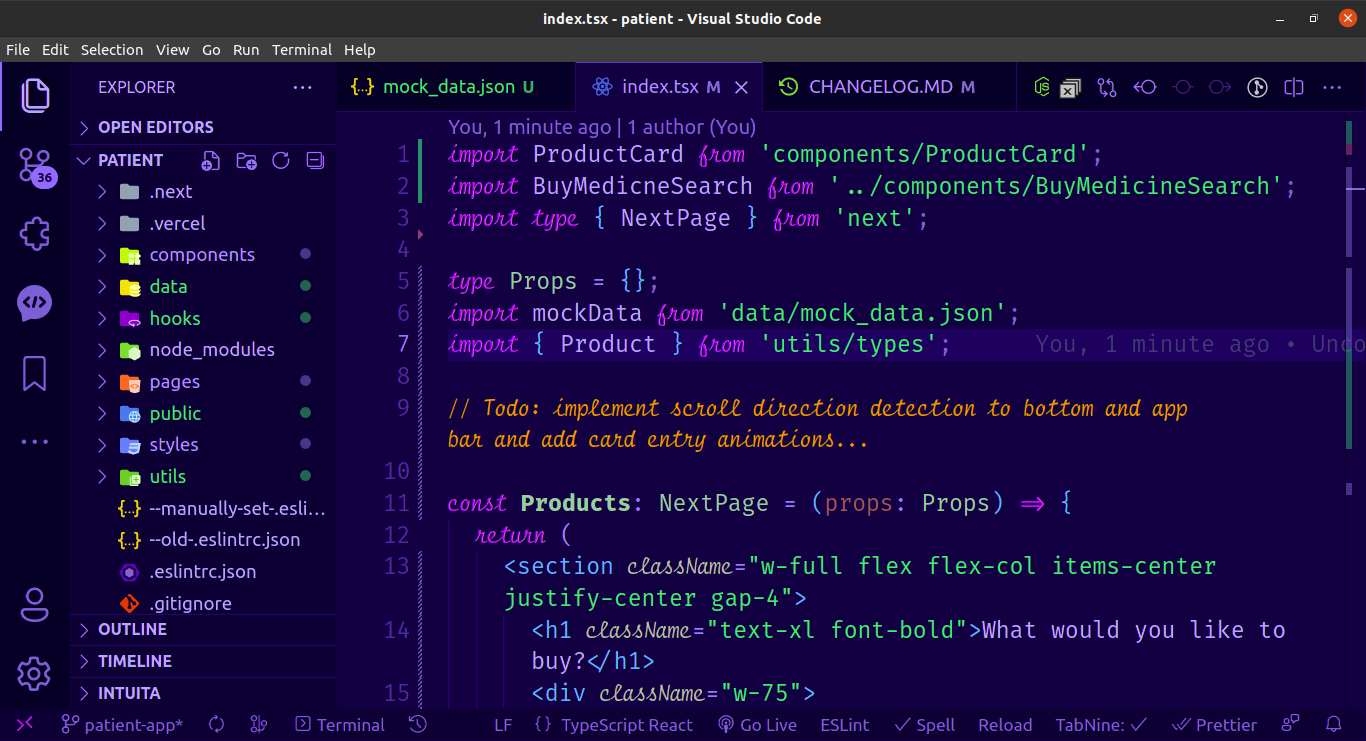Expand the components folder
Image resolution: width=1366 pixels, height=741 pixels.
coord(203,255)
